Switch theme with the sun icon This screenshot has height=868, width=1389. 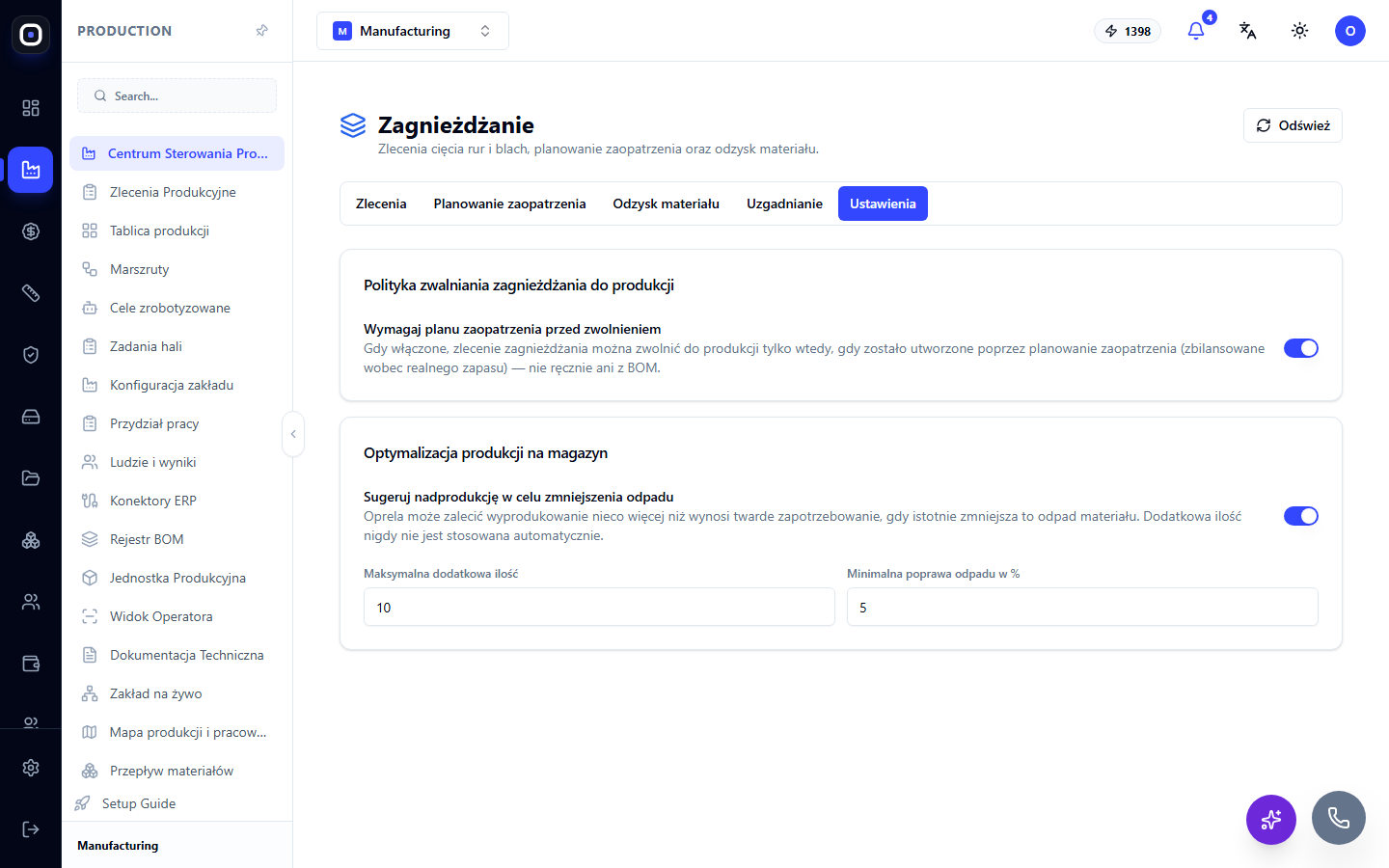tap(1300, 31)
